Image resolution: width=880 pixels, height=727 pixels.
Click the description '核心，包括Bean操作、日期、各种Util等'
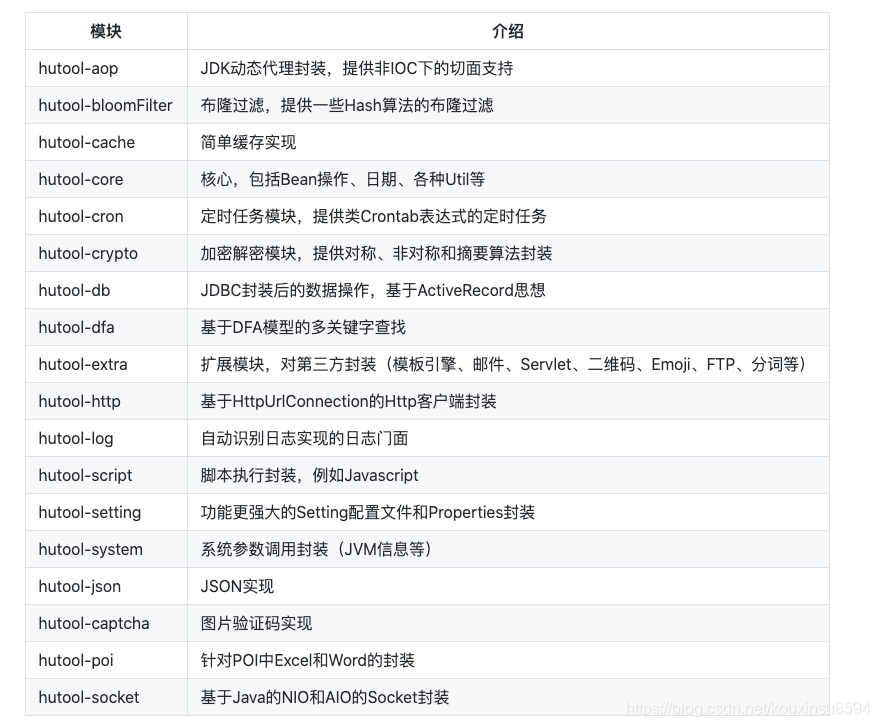343,180
